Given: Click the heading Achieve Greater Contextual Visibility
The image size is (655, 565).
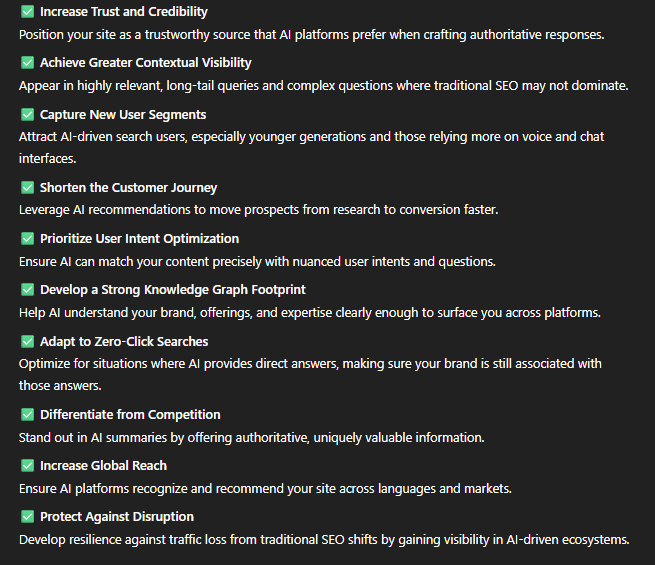Looking at the screenshot, I should click(146, 63).
